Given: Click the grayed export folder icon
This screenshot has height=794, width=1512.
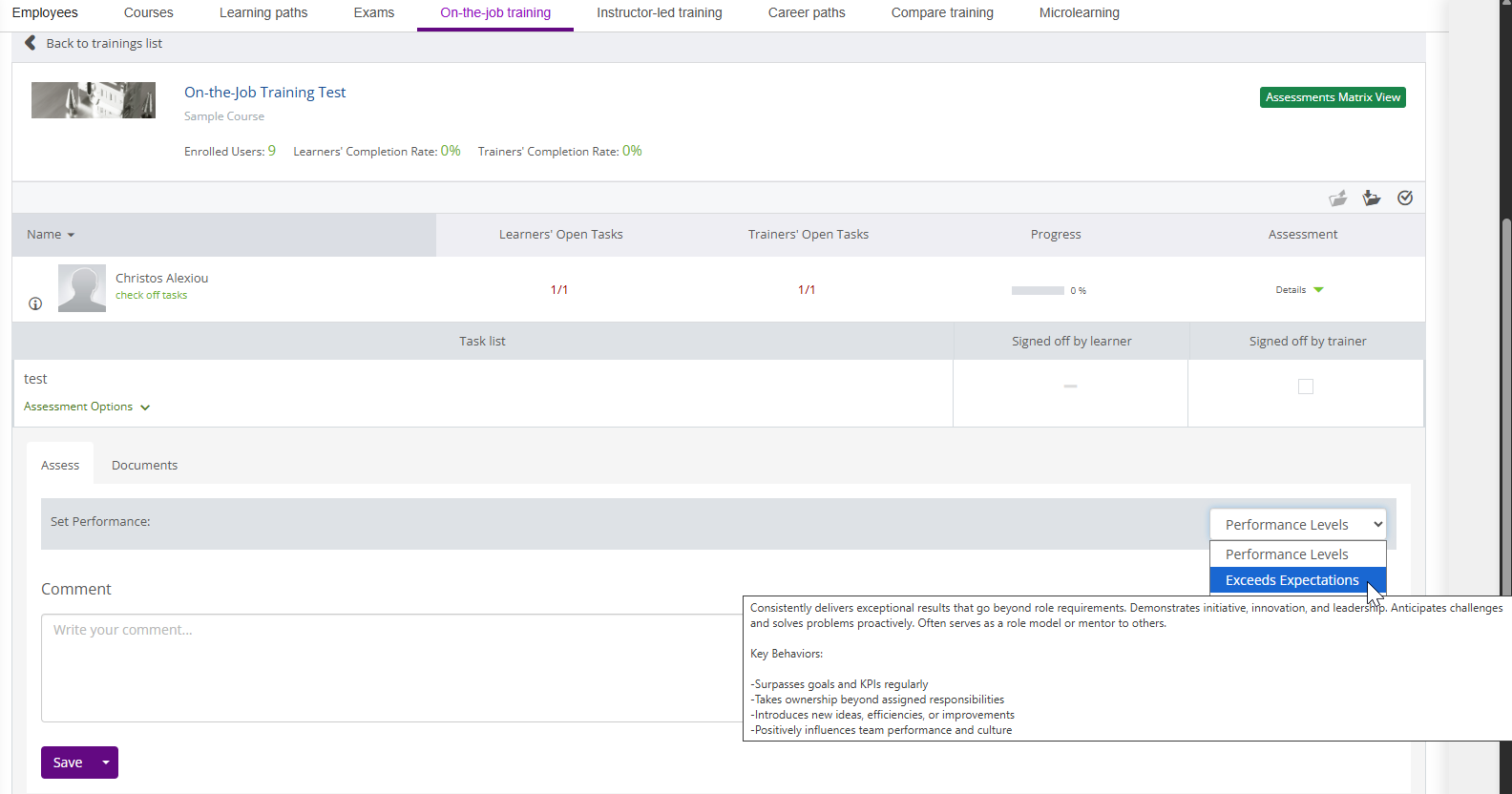Looking at the screenshot, I should [1338, 198].
